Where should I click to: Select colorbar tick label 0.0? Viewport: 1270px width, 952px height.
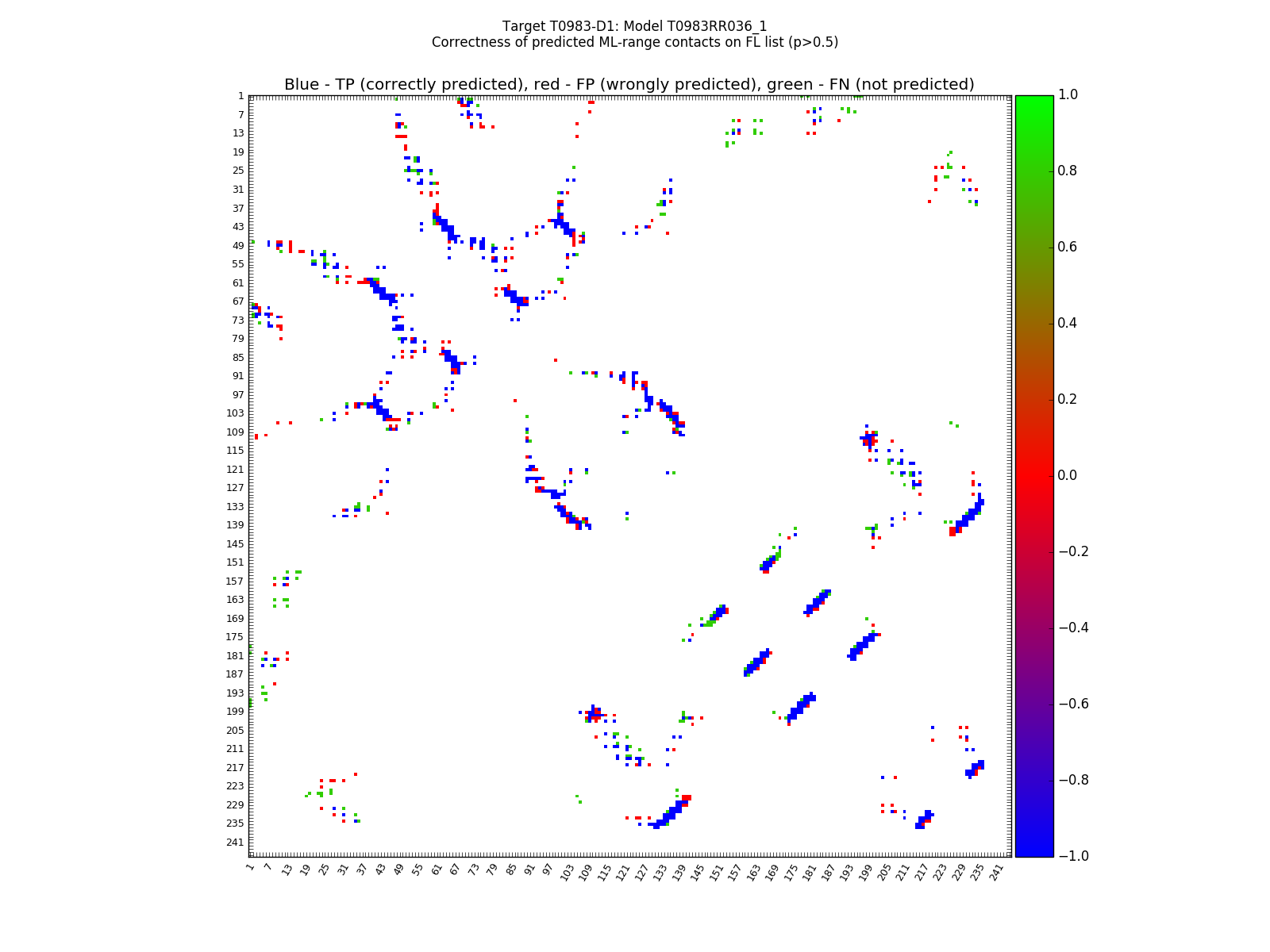(x=1069, y=475)
